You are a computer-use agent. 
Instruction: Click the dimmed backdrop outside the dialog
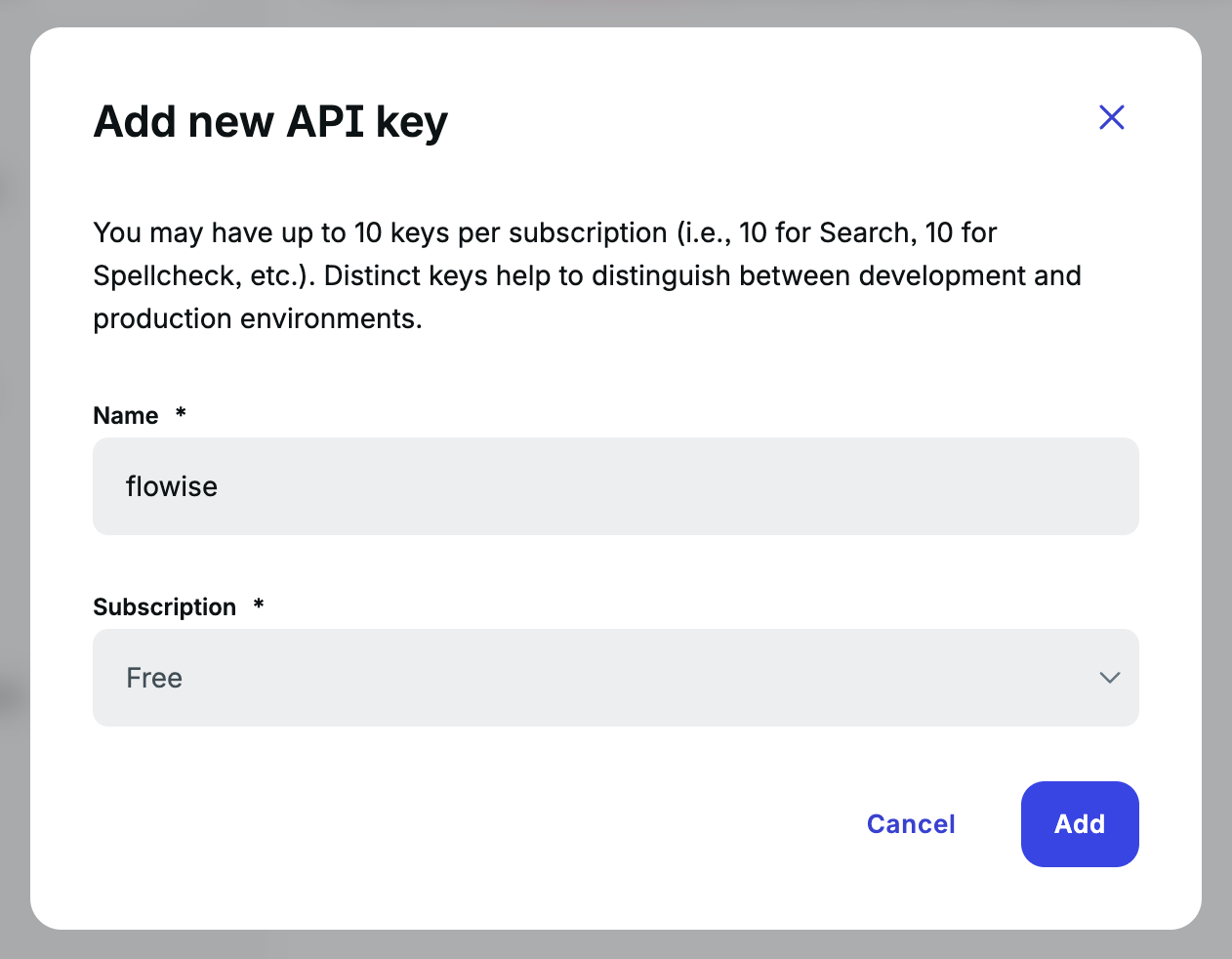pos(14,488)
